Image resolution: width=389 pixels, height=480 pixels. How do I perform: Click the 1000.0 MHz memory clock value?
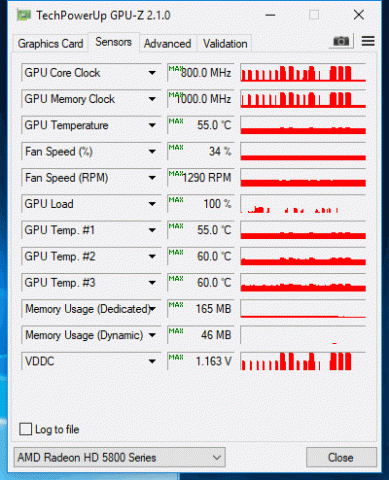[201, 99]
